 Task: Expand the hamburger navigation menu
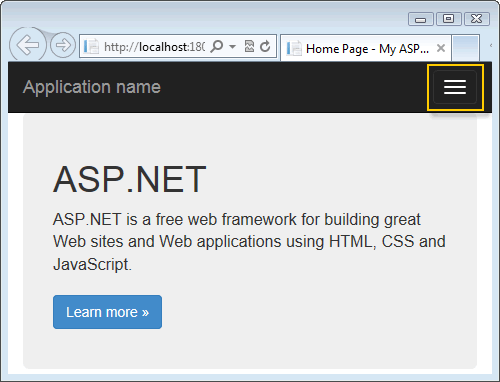tap(455, 87)
